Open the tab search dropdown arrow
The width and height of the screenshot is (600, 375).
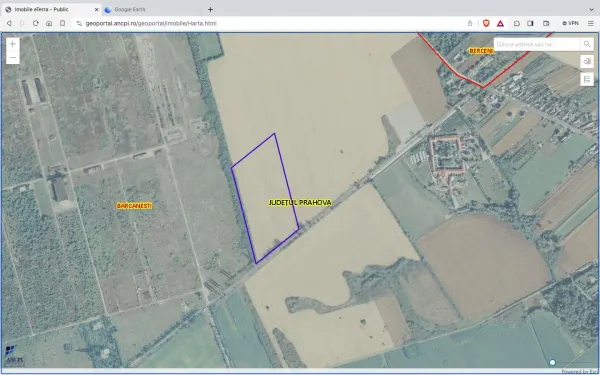pyautogui.click(x=591, y=10)
